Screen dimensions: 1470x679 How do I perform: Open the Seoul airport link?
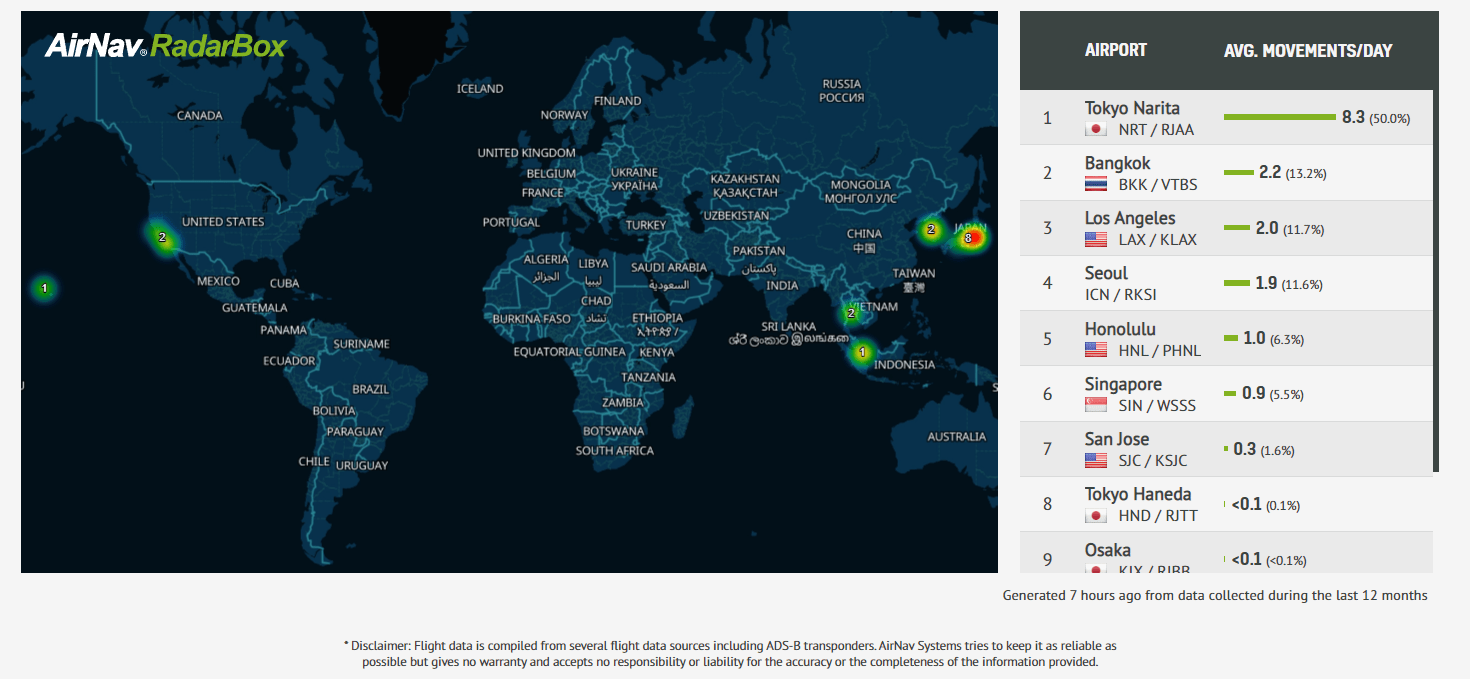[1106, 273]
